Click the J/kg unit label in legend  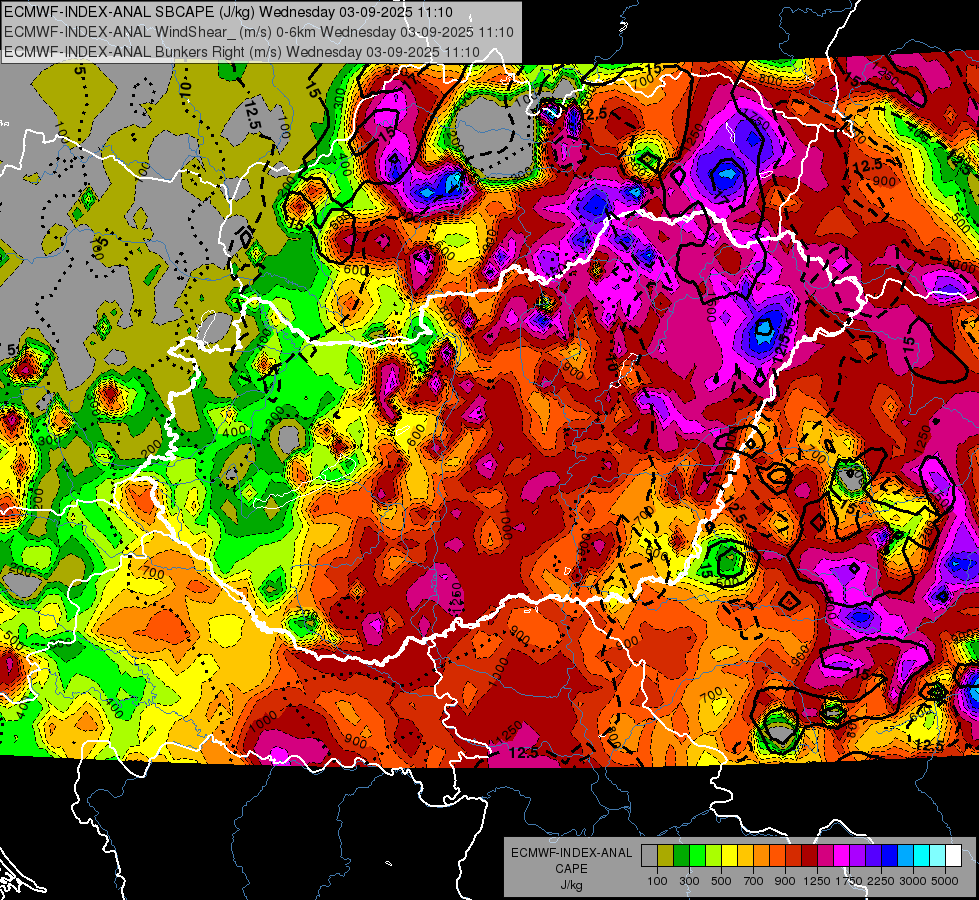click(x=571, y=885)
